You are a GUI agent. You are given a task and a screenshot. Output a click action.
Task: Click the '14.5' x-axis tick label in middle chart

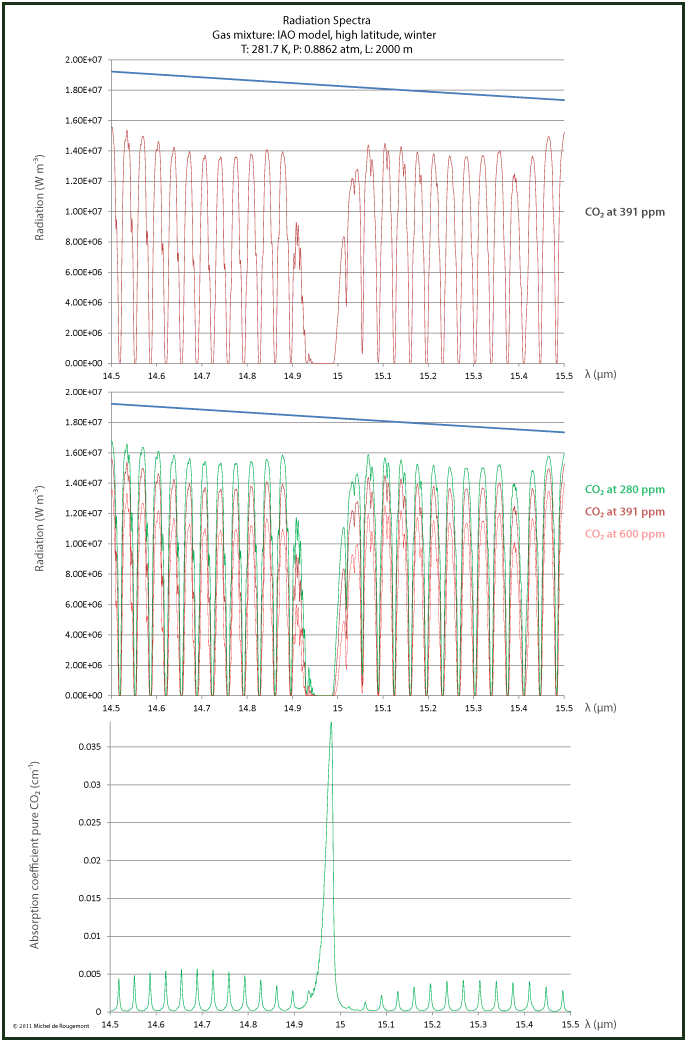(111, 707)
